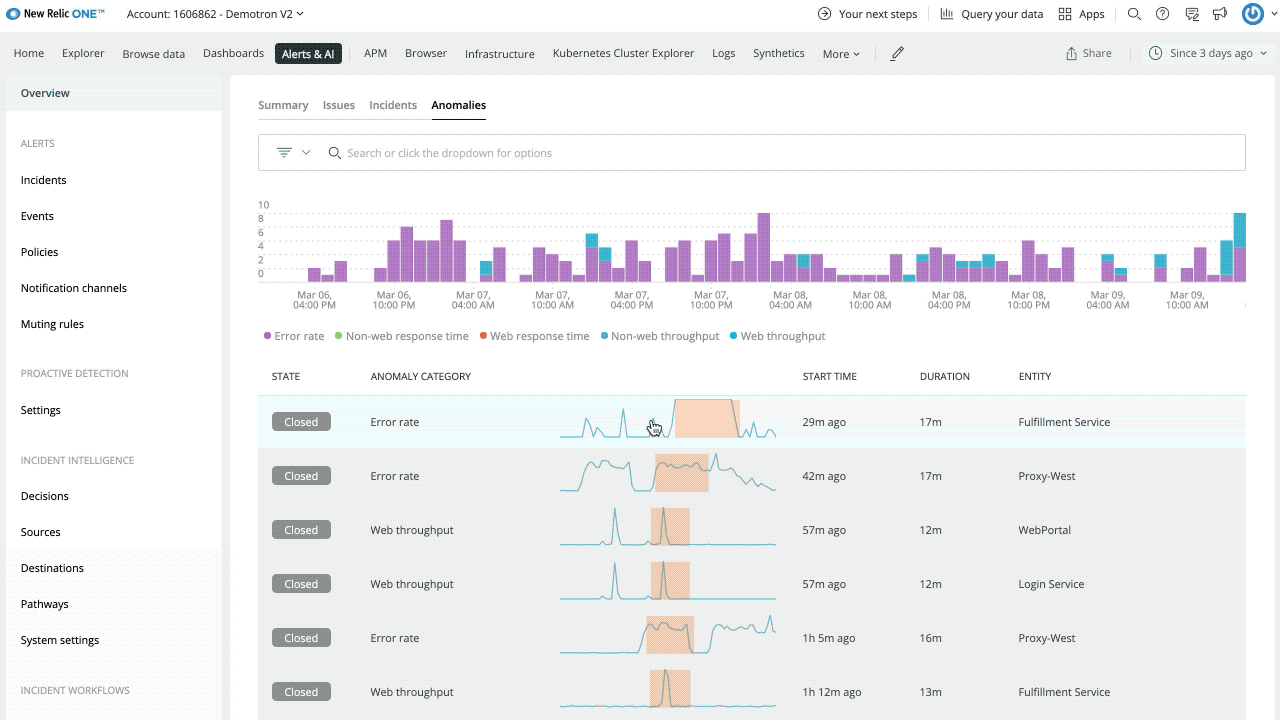Click the DURATION column header
The image size is (1280, 720).
pyautogui.click(x=945, y=377)
